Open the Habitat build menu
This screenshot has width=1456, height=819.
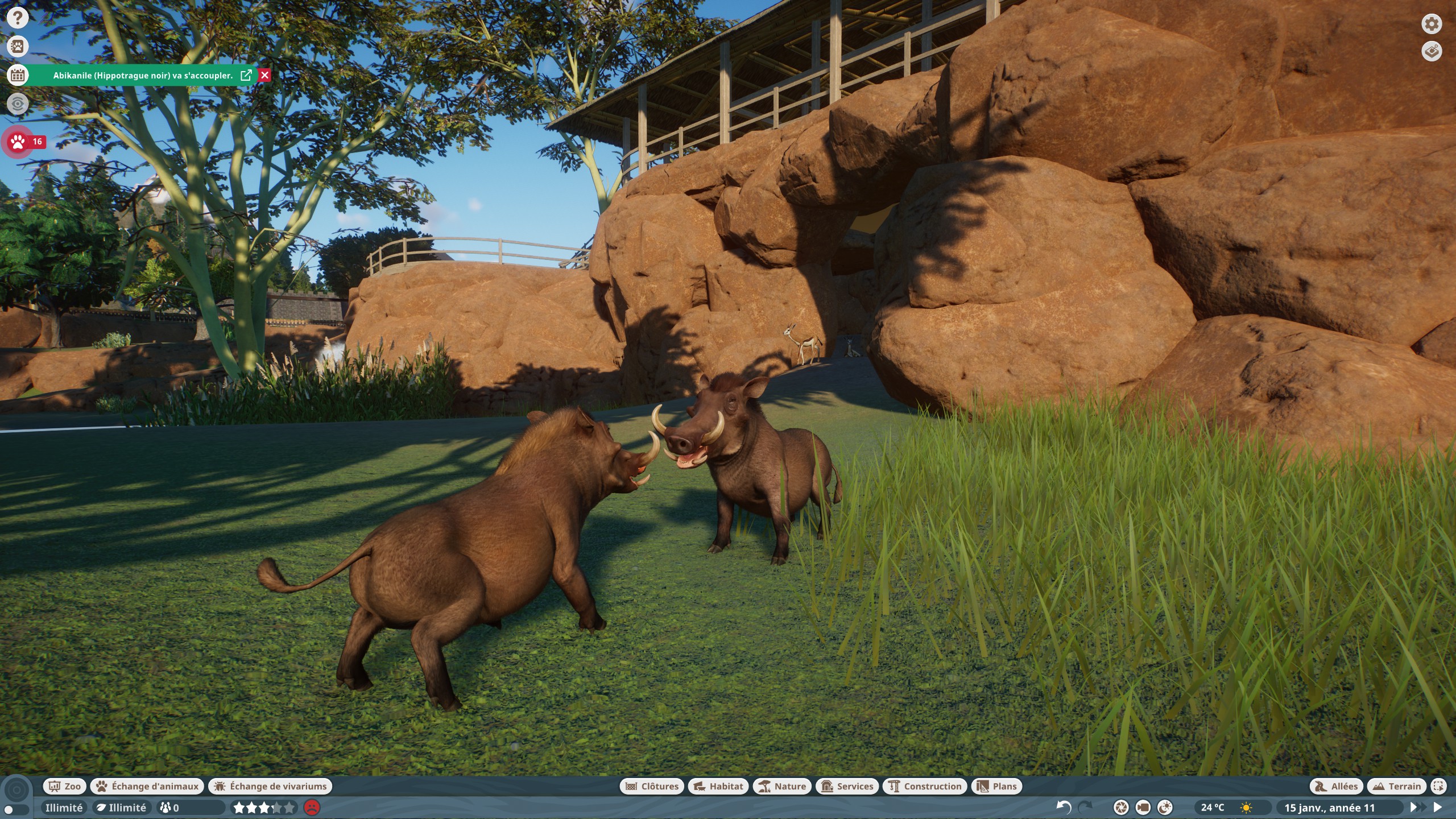pyautogui.click(x=718, y=786)
